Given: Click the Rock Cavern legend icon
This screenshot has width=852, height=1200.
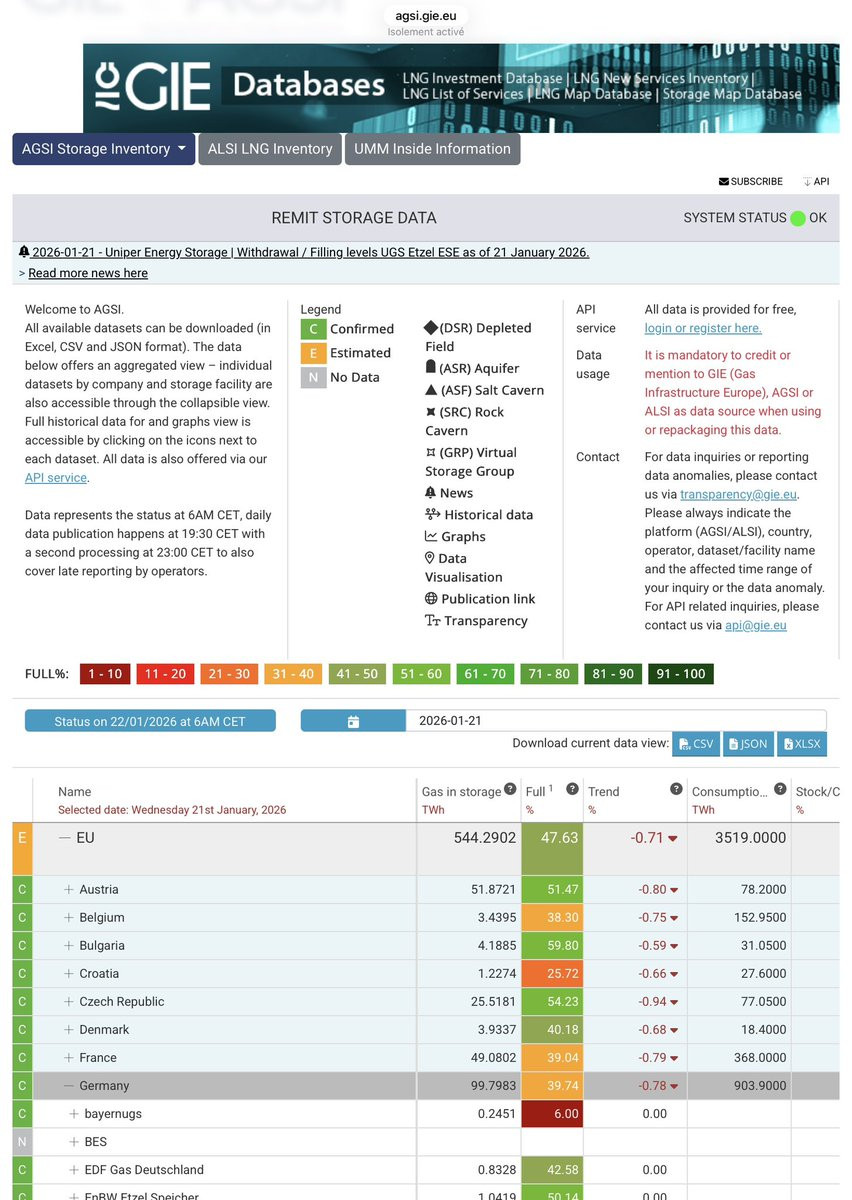Looking at the screenshot, I should point(431,412).
